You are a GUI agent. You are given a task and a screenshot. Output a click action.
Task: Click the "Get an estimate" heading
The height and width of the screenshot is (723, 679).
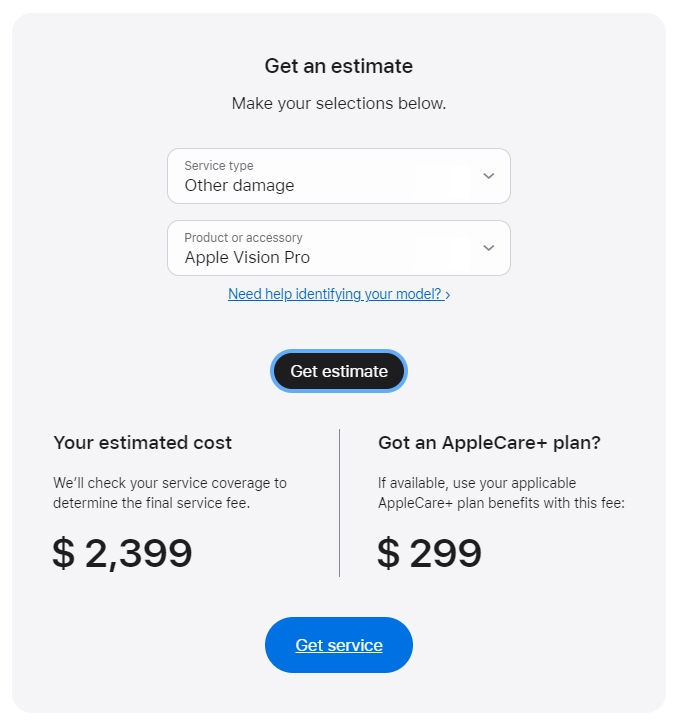tap(338, 66)
